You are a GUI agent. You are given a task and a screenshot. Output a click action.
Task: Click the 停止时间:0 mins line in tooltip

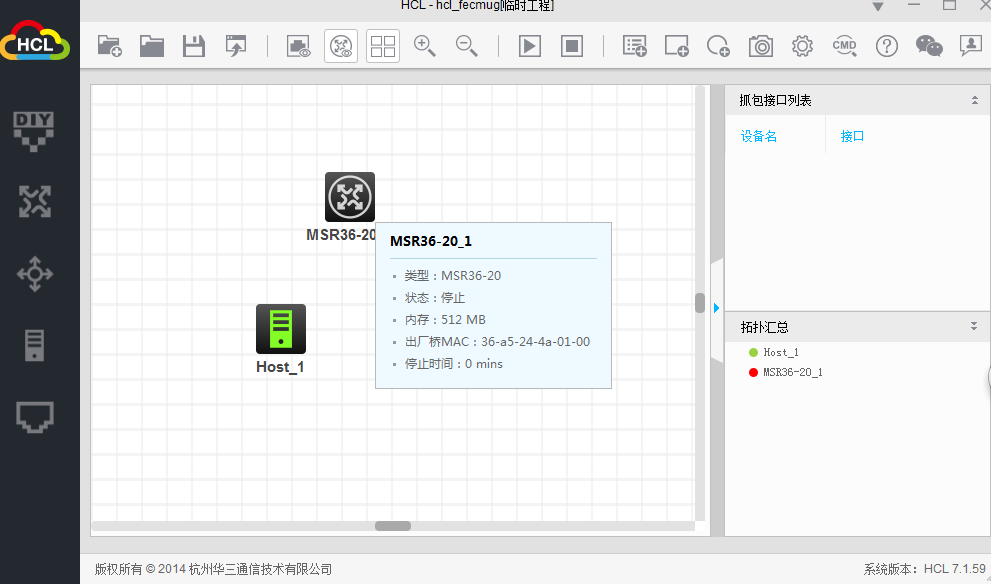[454, 364]
